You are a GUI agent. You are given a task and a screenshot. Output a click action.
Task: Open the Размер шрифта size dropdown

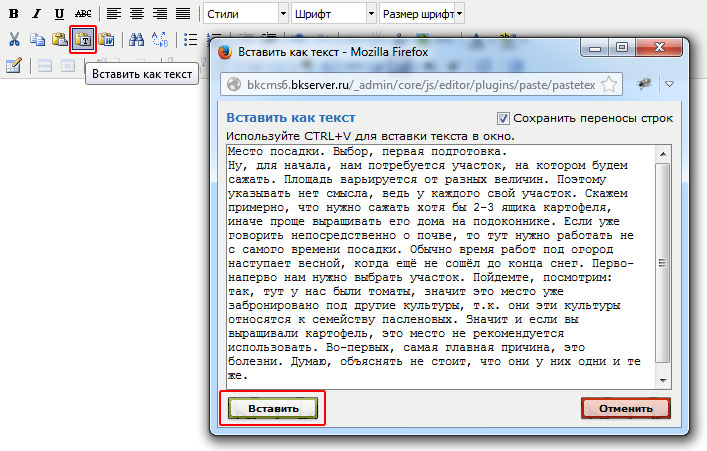pos(421,14)
